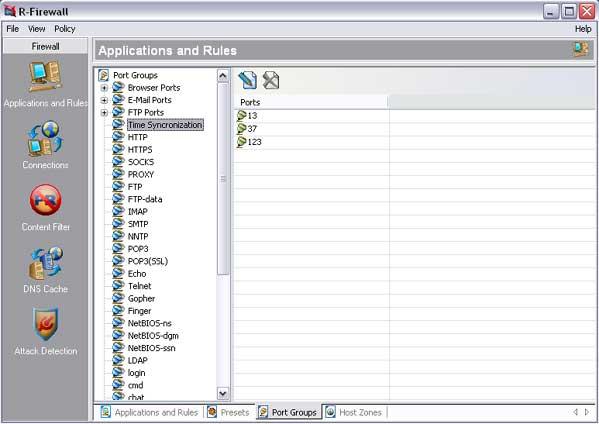Click the port 37 row icon
599x424 pixels.
tap(241, 129)
